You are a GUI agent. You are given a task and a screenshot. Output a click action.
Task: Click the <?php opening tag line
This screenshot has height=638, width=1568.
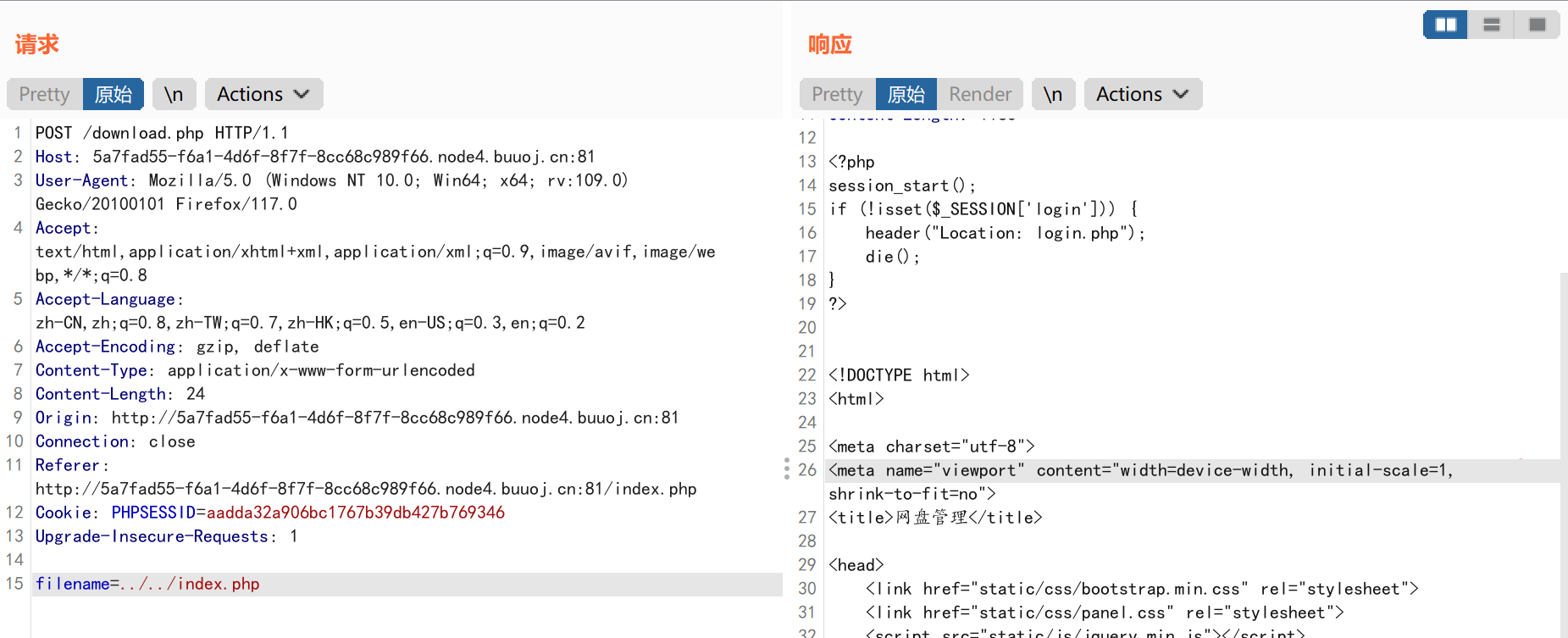pyautogui.click(x=851, y=162)
